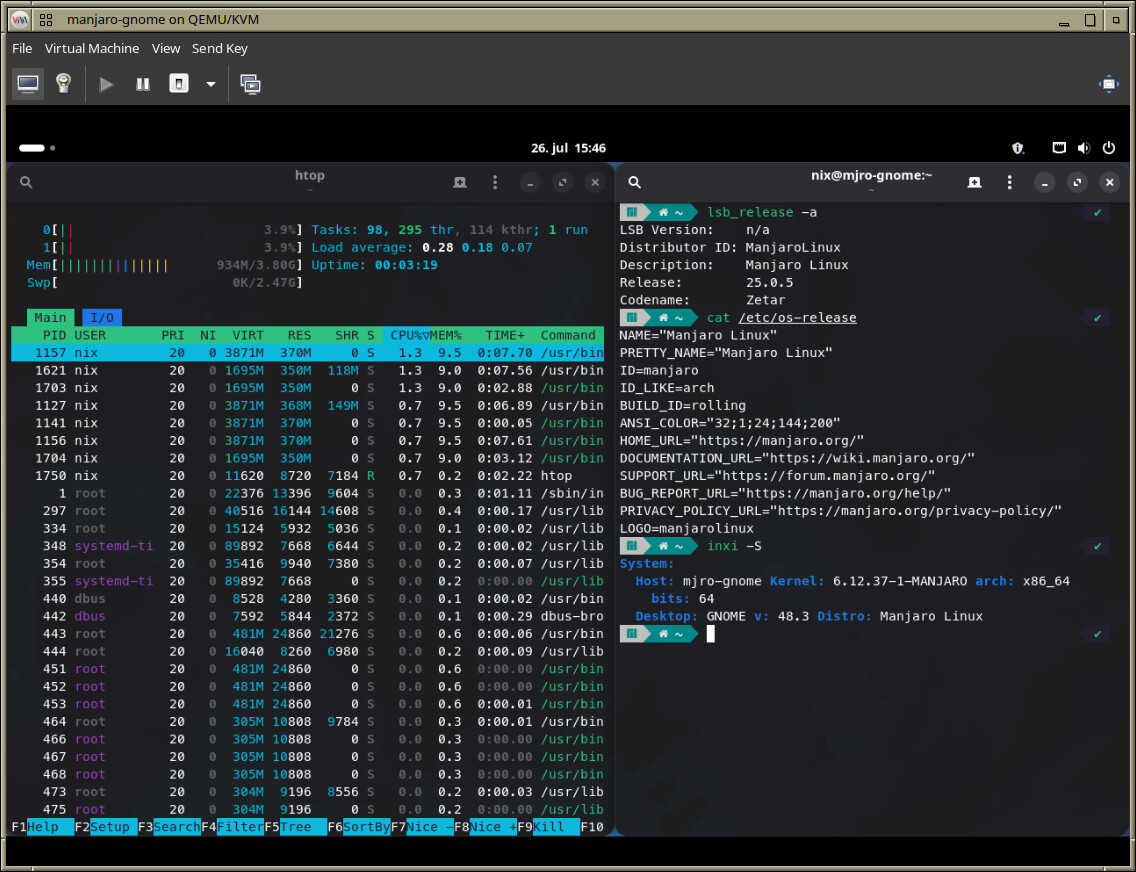
Task: Open the htop terminal's three-dot menu
Action: [x=495, y=183]
